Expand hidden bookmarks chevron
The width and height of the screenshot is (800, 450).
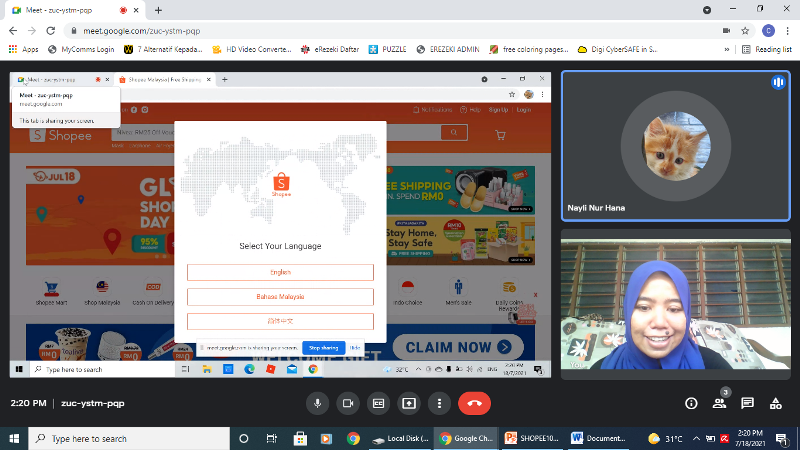click(x=727, y=49)
